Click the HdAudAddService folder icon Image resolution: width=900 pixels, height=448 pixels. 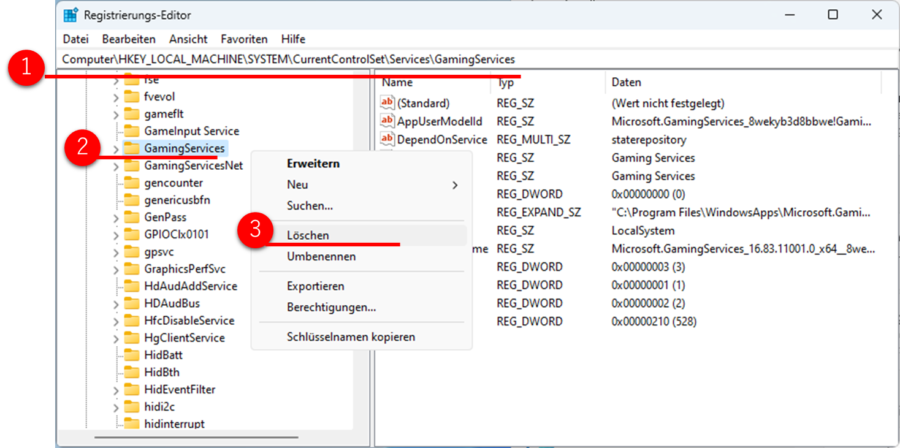point(132,286)
